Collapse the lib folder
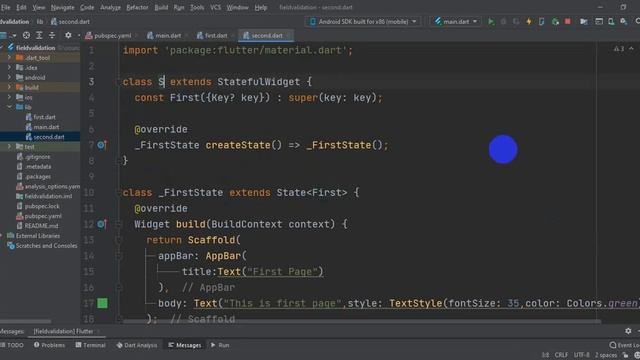The height and width of the screenshot is (360, 640). 9,107
